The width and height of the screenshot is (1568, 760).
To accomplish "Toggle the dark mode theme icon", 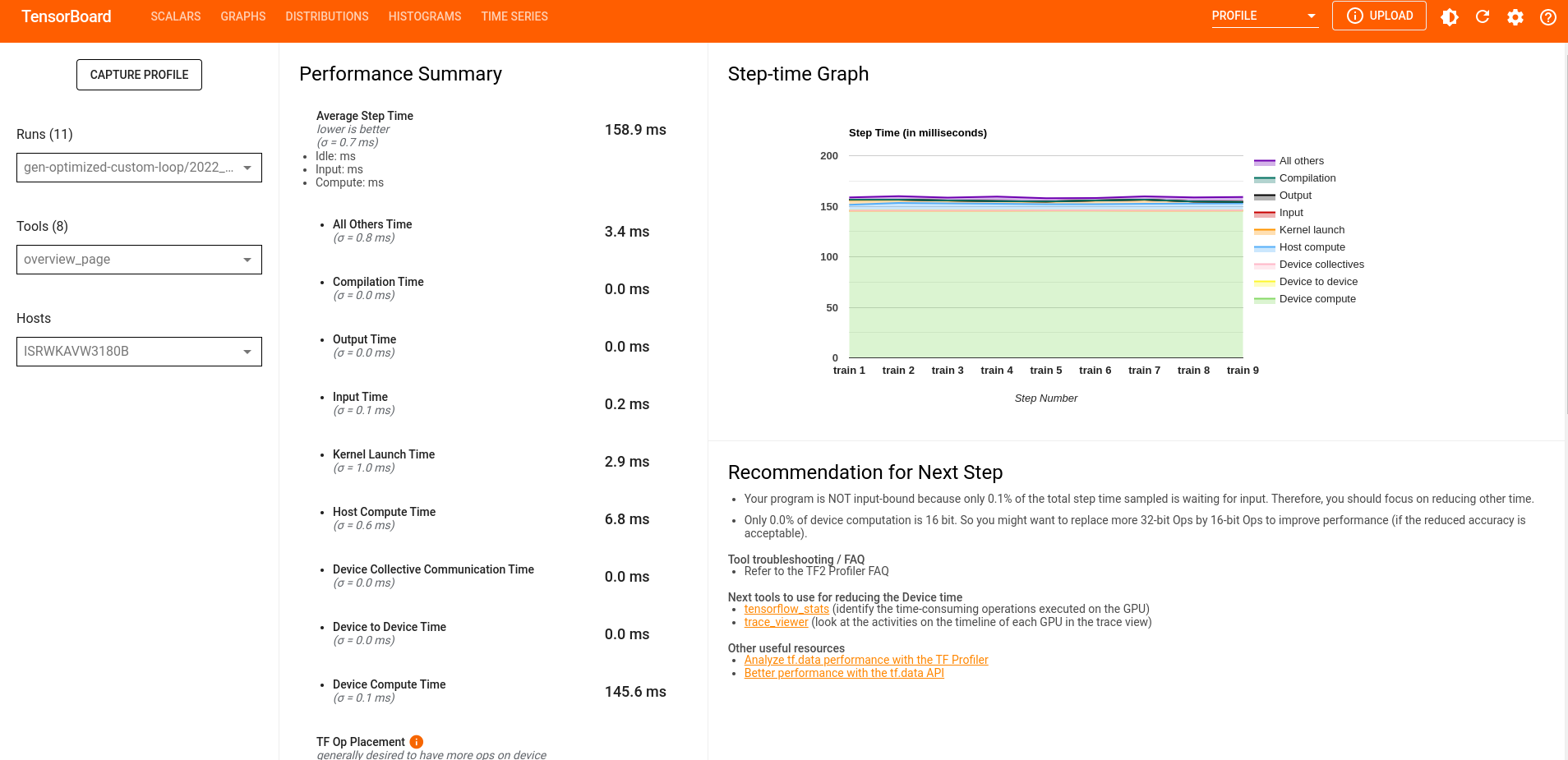I will (1450, 16).
